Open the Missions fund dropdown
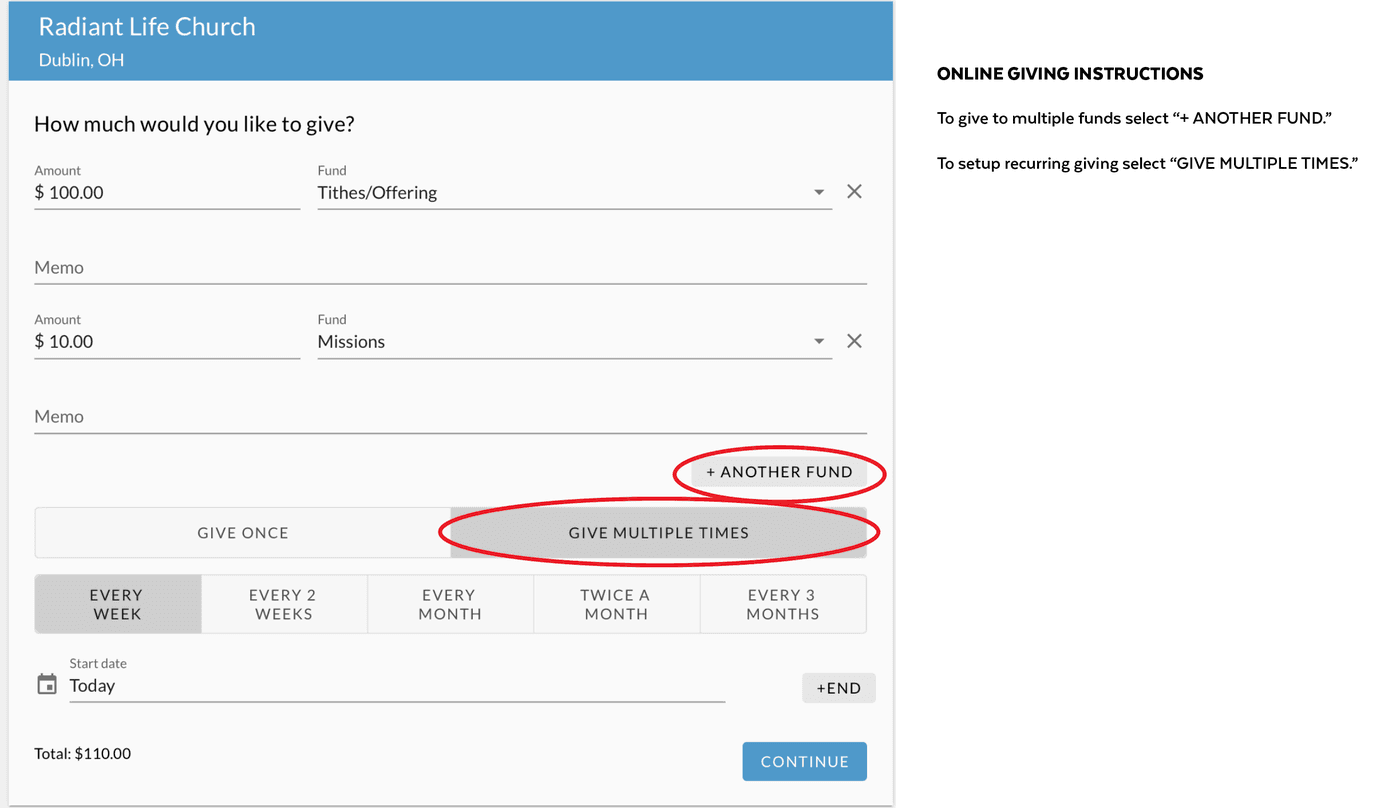 (574, 341)
